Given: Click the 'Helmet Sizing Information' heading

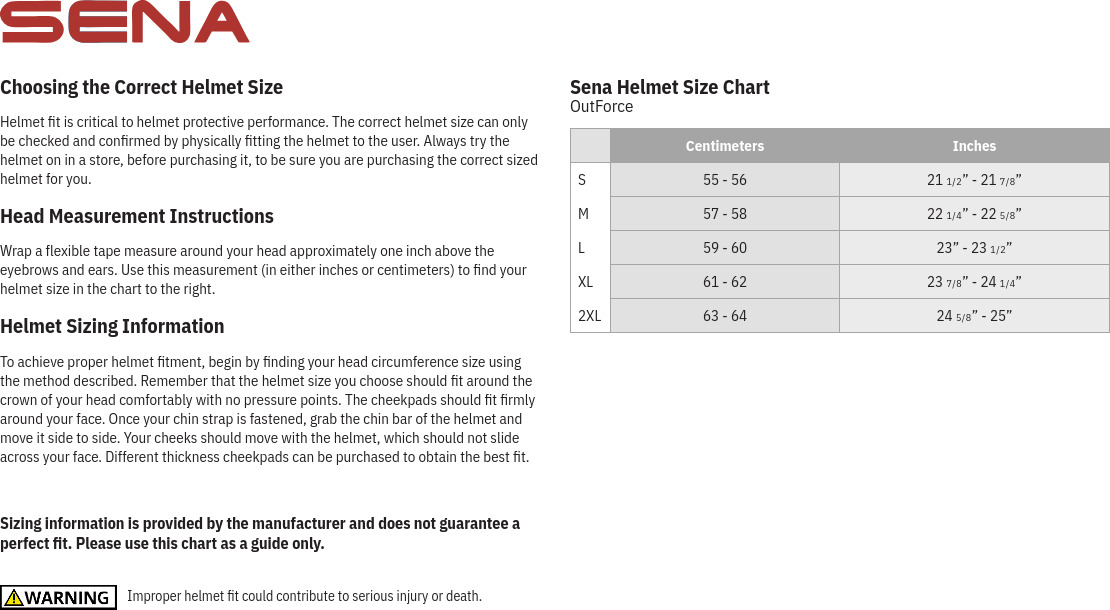Looking at the screenshot, I should click(112, 326).
